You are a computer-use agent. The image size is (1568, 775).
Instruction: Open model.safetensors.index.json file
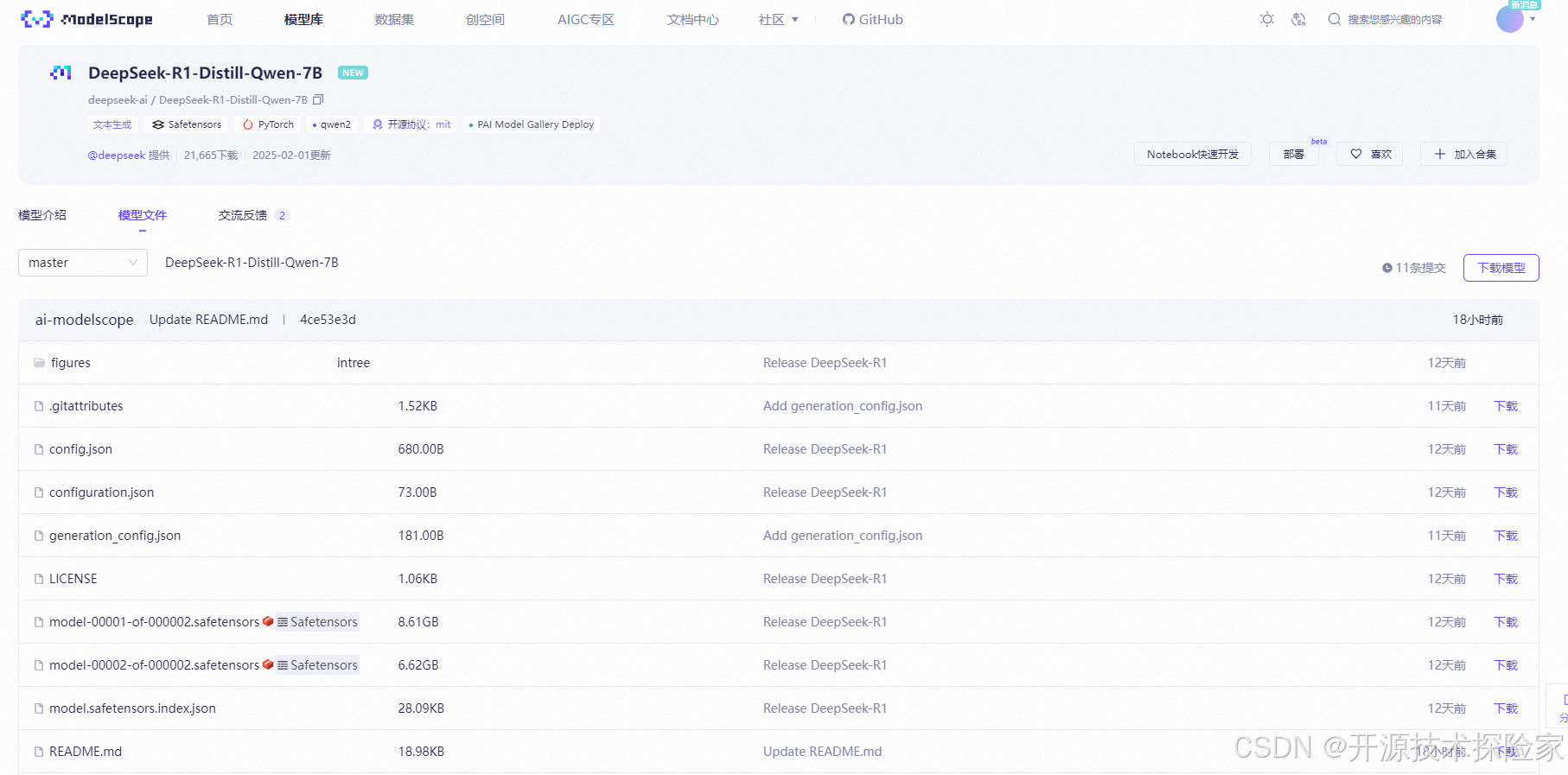click(132, 708)
